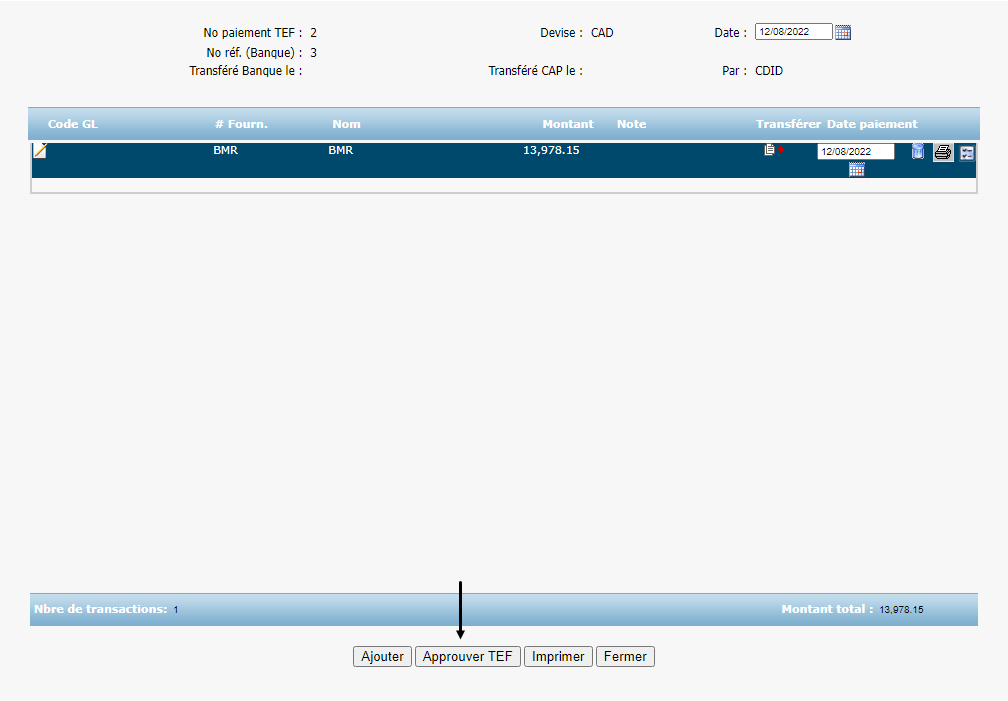Click the Ajouter button
1008x701 pixels.
pyautogui.click(x=382, y=657)
